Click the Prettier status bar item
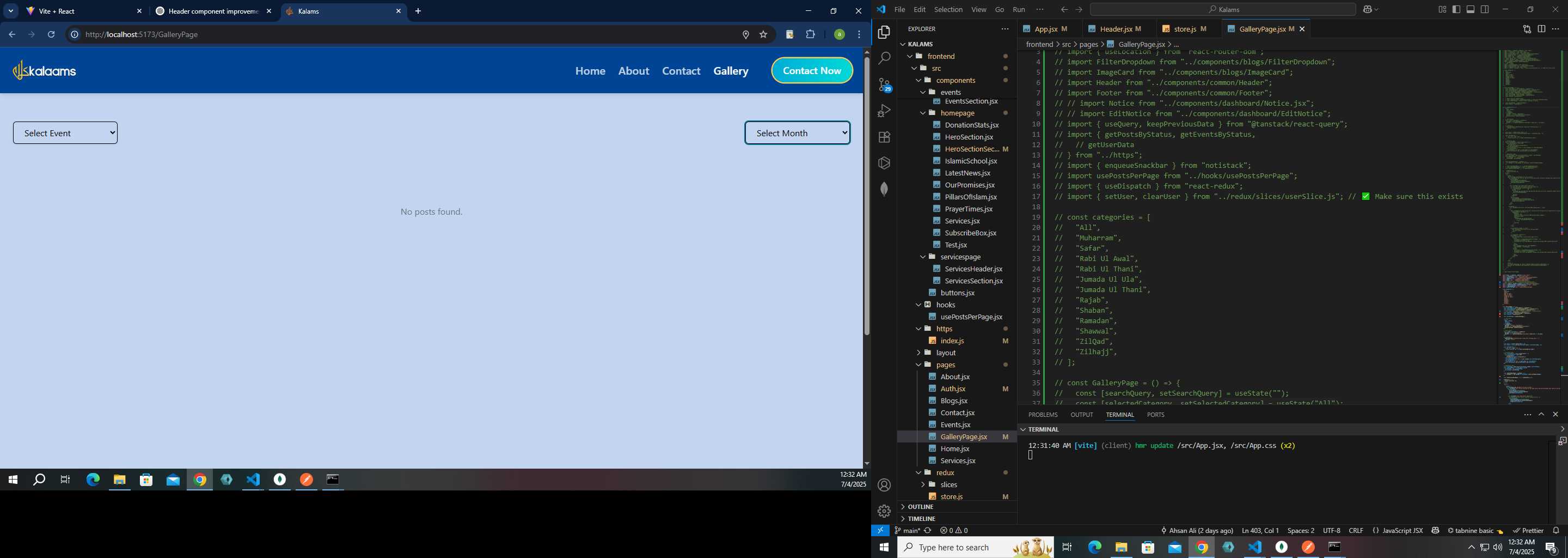 [x=1528, y=531]
